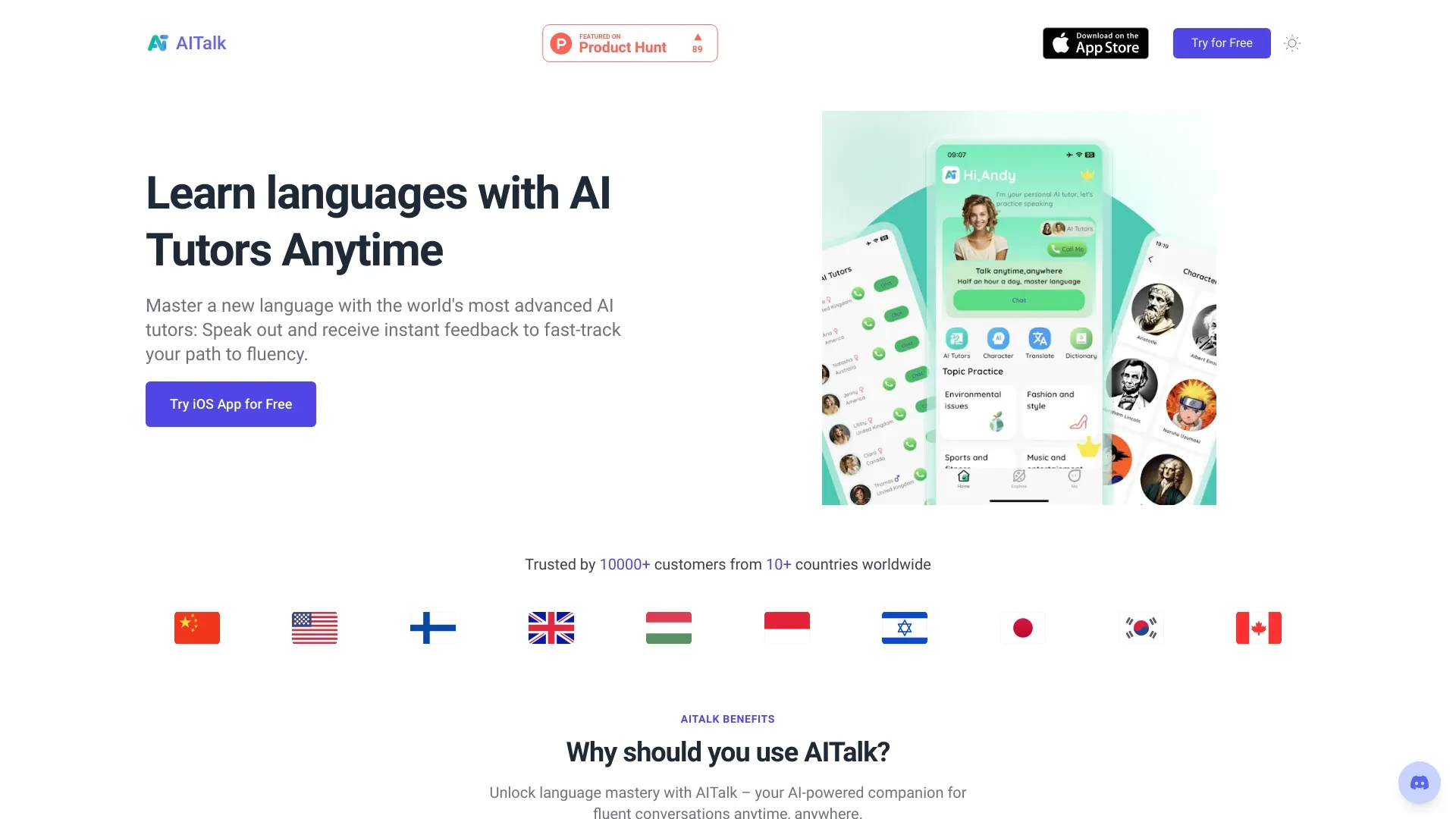The width and height of the screenshot is (1456, 819).
Task: Toggle the Finland flag visibility
Action: point(432,627)
